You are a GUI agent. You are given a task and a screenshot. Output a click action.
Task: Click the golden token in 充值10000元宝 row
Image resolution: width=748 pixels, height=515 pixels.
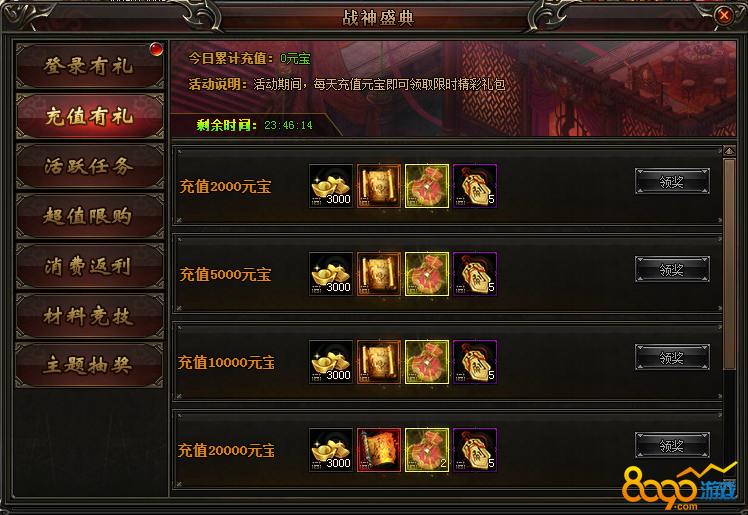click(475, 362)
